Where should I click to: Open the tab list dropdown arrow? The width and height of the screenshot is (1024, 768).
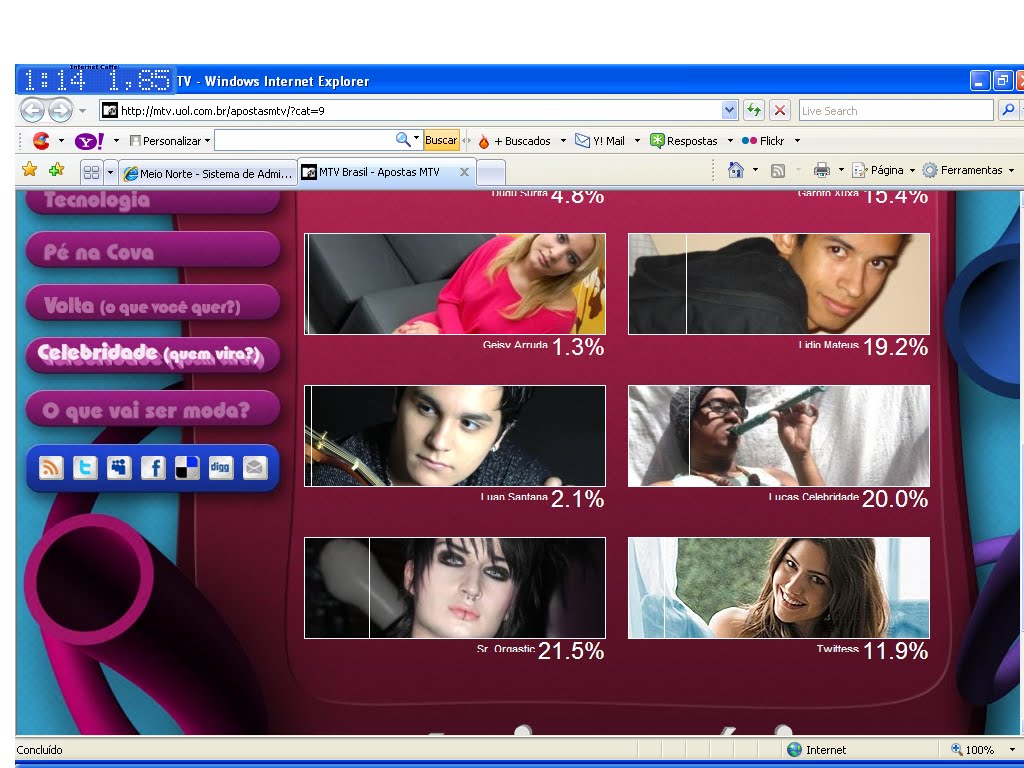click(110, 172)
